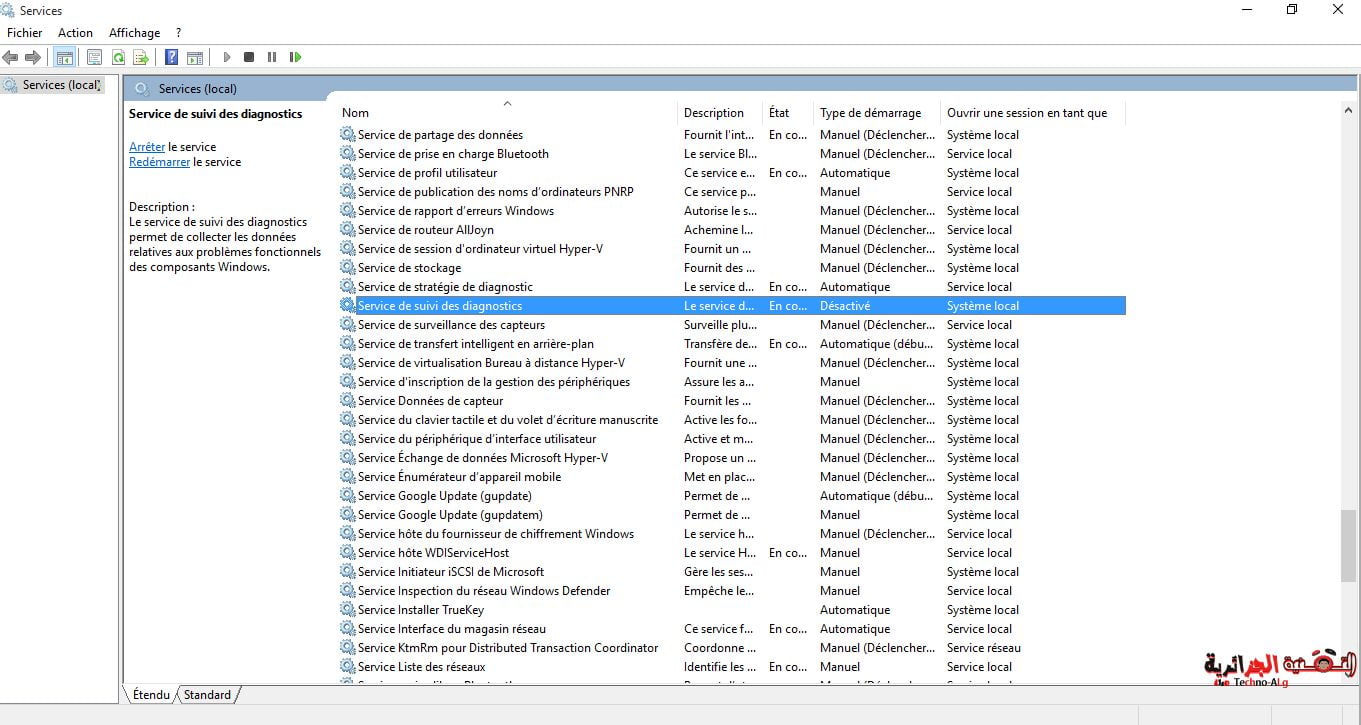Viewport: 1361px width, 725px height.
Task: Click the Pause service toolbar icon
Action: coord(272,58)
